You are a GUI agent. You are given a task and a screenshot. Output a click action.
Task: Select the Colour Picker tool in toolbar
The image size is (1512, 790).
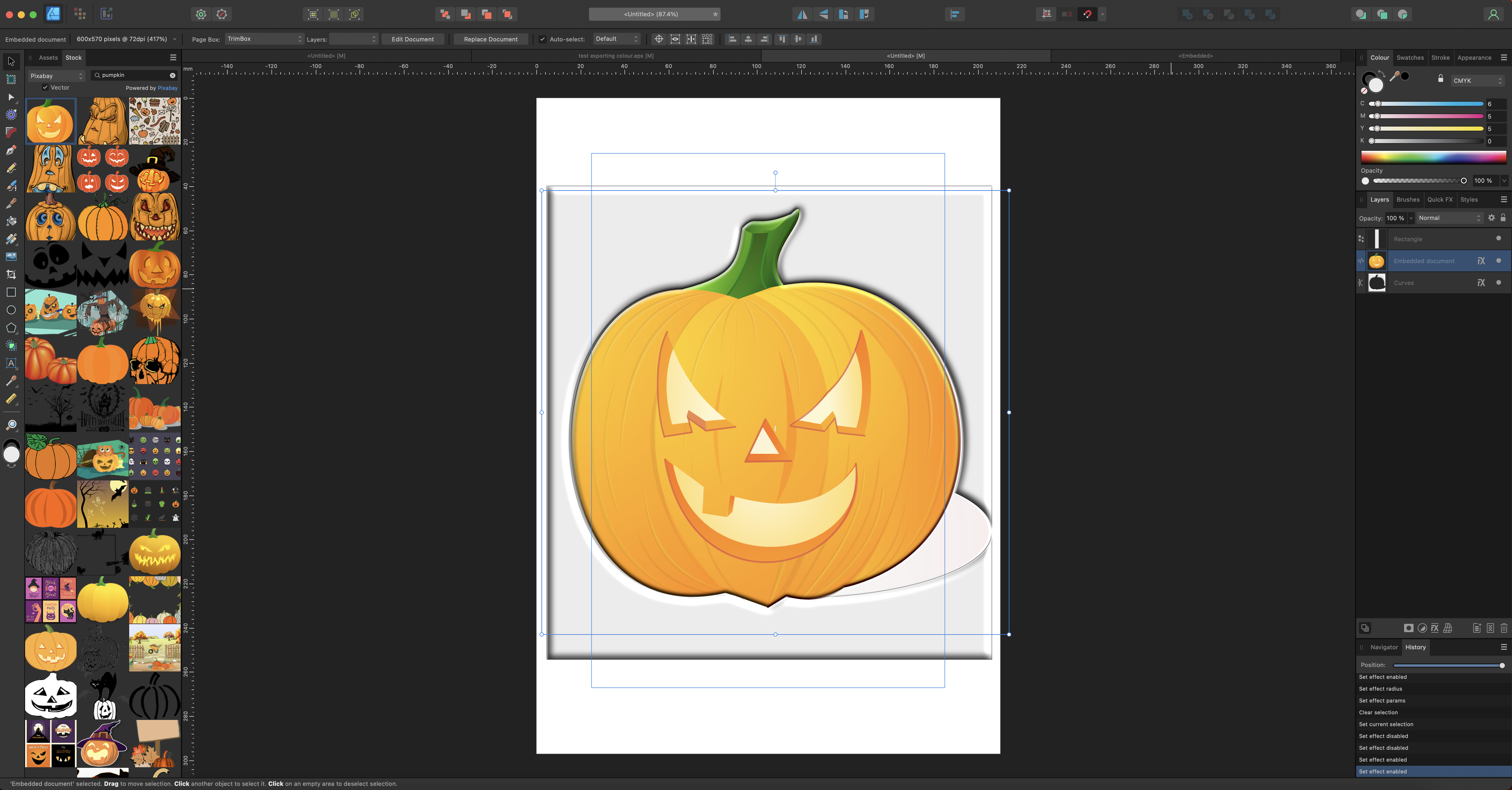(11, 381)
